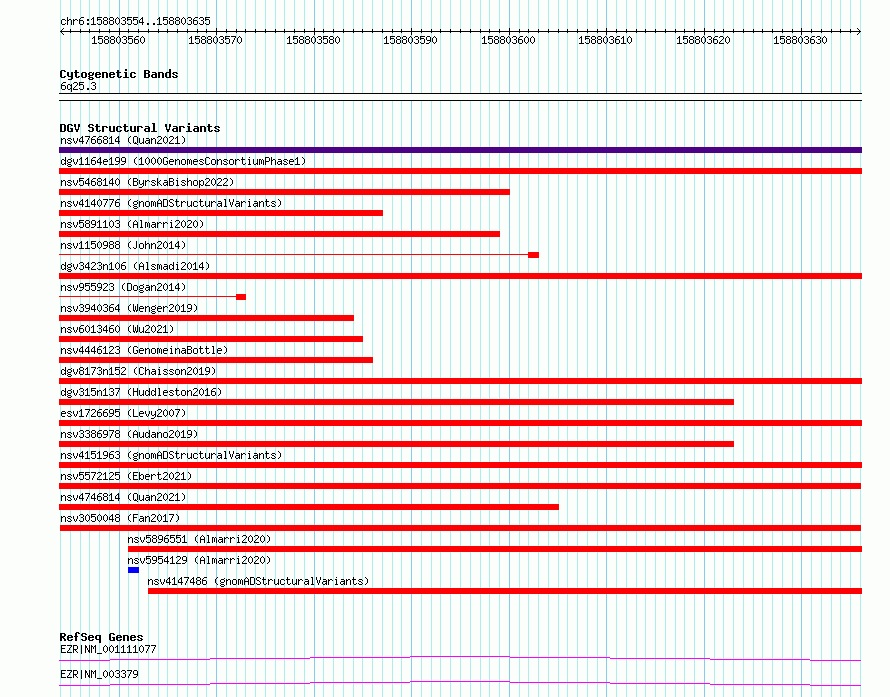Open nsv4446123 (GenomeinaBottle) label

point(144,350)
